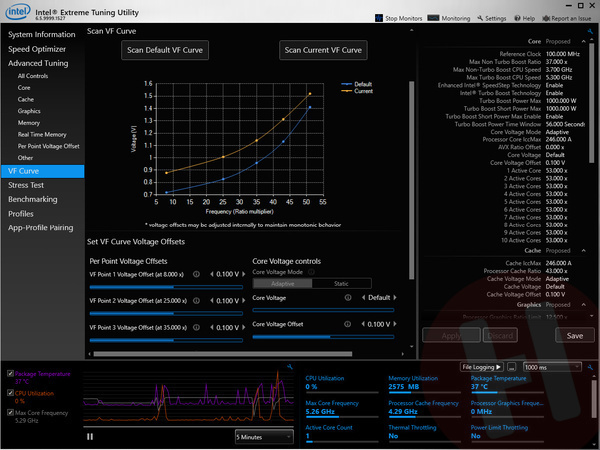
Task: Start File Logging
Action: pyautogui.click(x=482, y=367)
